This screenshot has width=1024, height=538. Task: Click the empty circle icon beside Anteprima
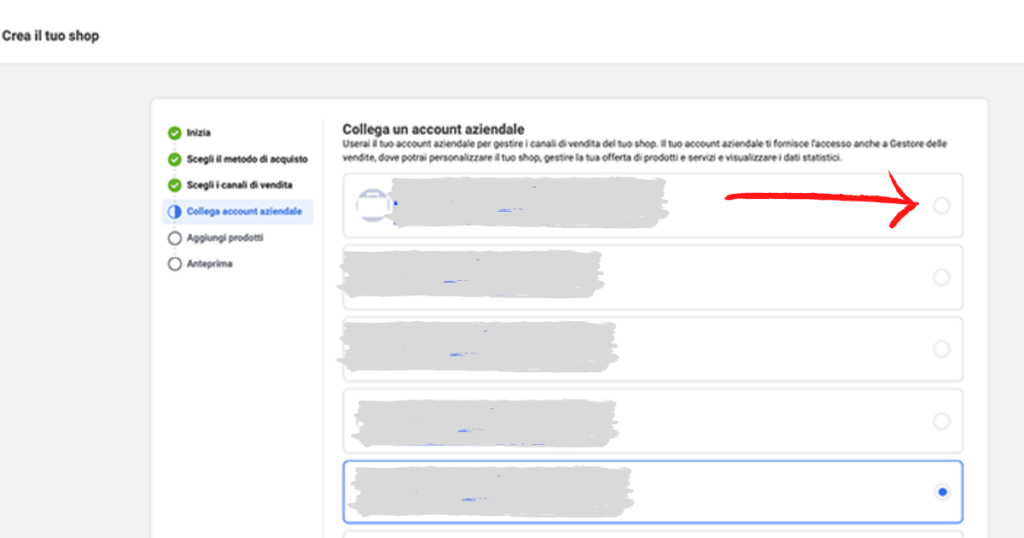click(x=174, y=264)
